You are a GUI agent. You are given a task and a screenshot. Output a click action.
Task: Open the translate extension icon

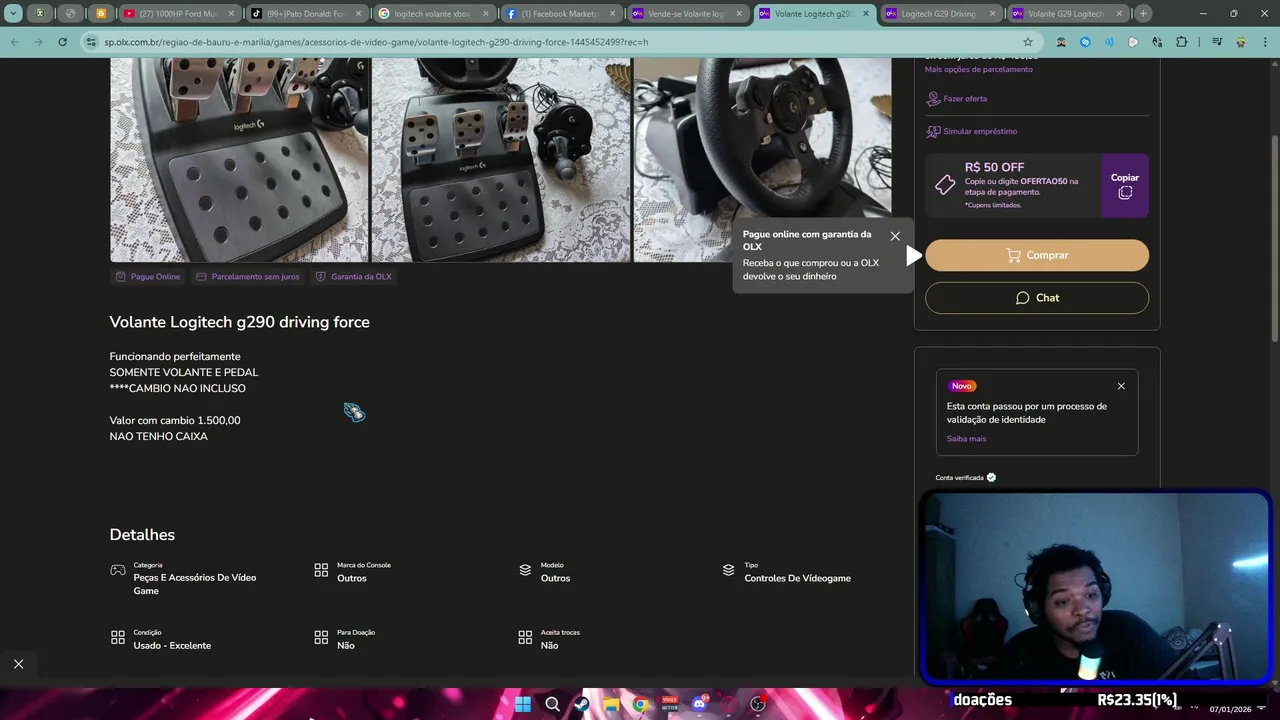click(1157, 42)
